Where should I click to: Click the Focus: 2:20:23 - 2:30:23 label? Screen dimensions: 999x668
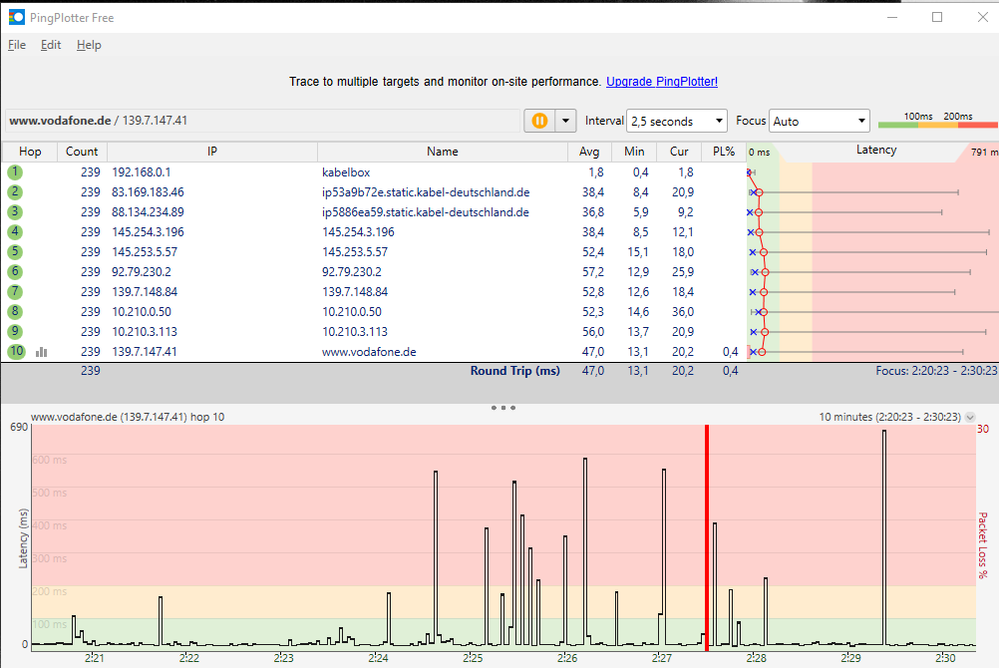click(x=936, y=370)
